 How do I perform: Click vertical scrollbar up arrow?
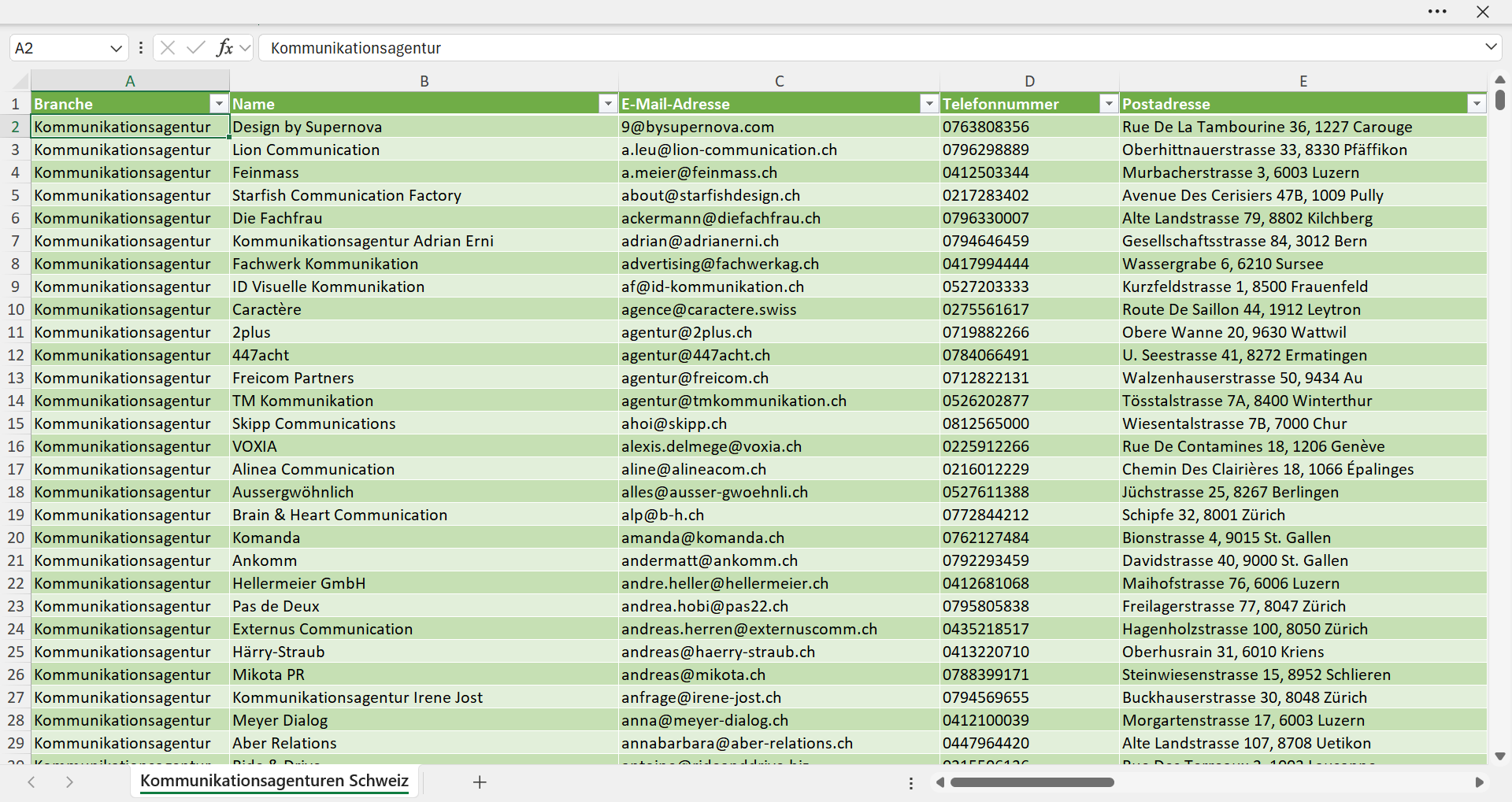point(1499,79)
